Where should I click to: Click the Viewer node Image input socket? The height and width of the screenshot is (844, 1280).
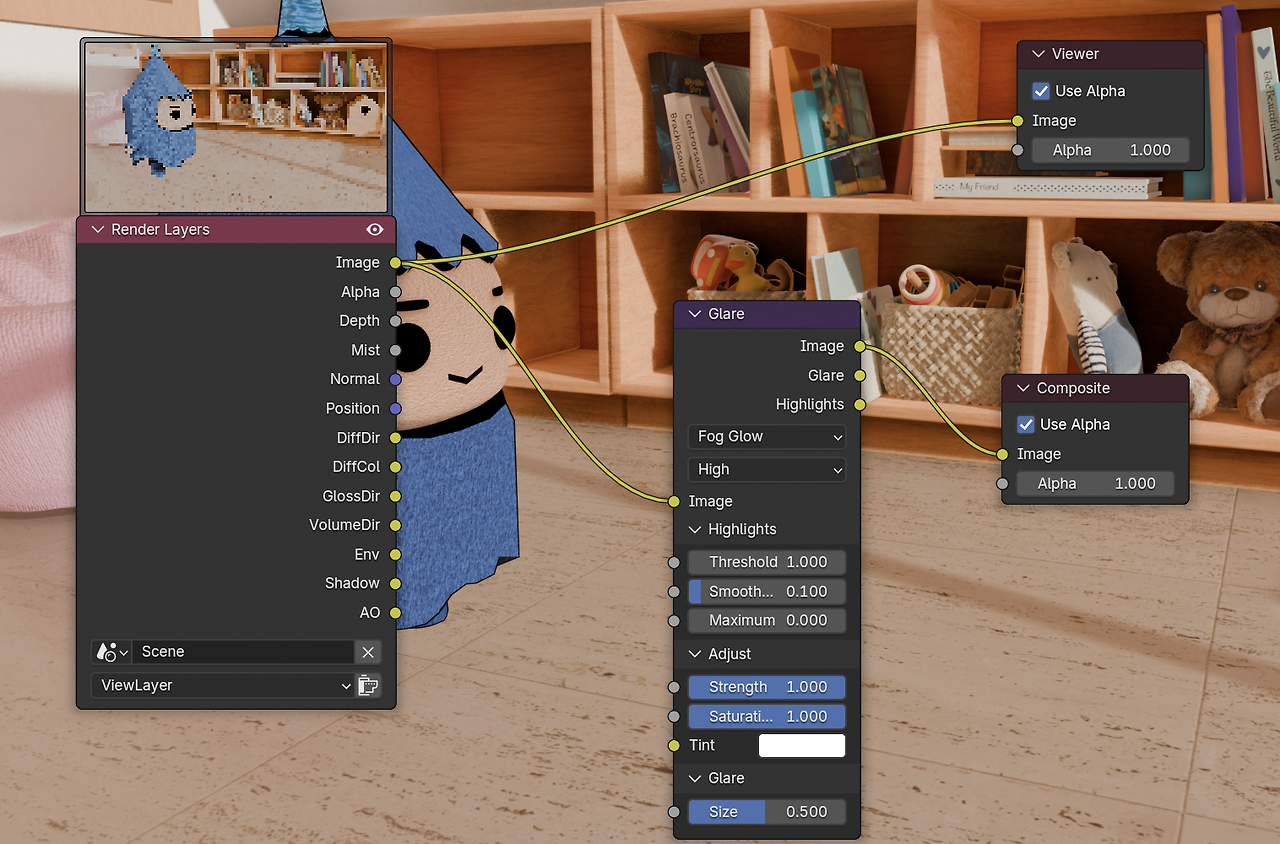1018,121
